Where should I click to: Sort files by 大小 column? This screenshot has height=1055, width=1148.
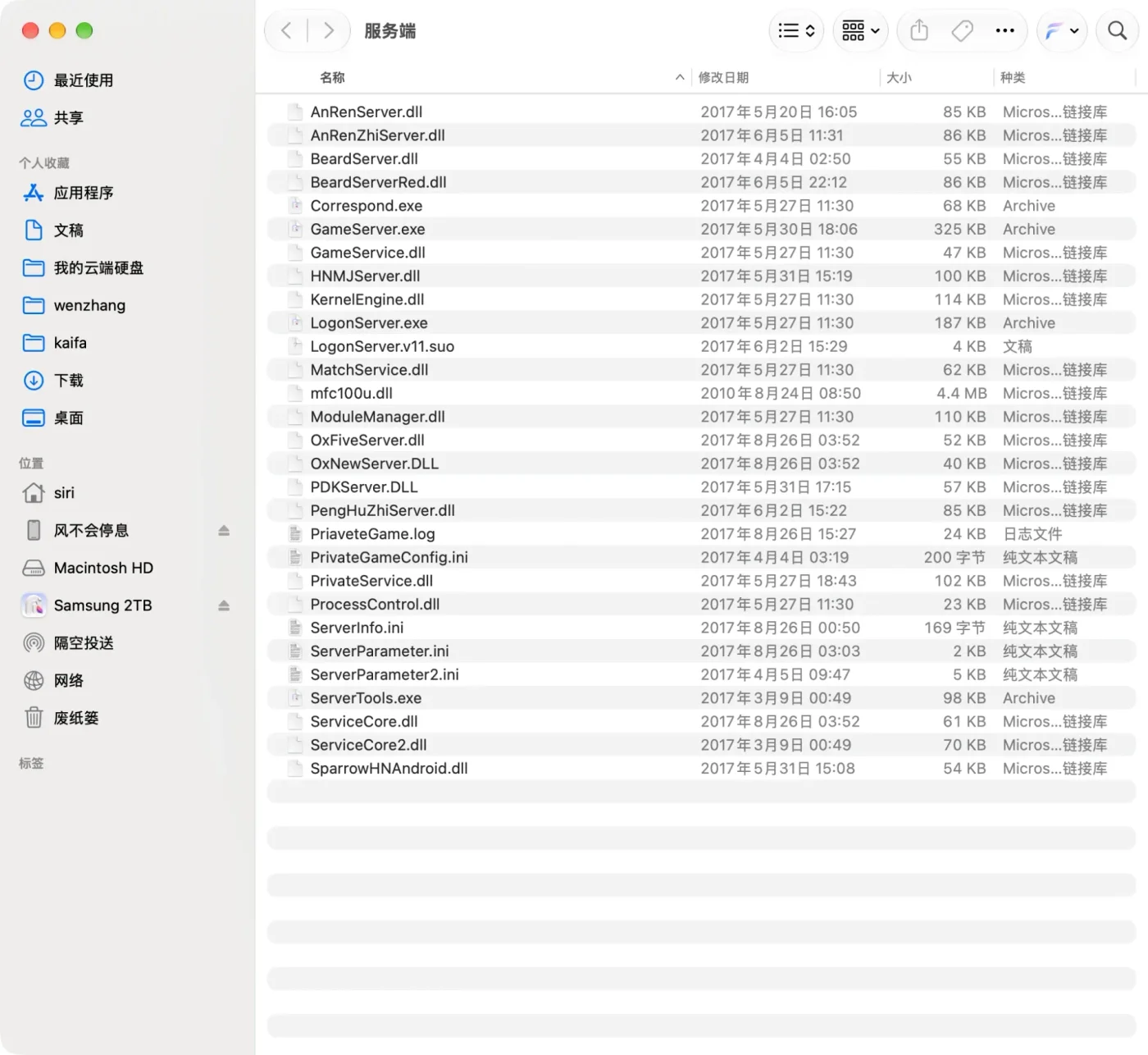(x=899, y=78)
